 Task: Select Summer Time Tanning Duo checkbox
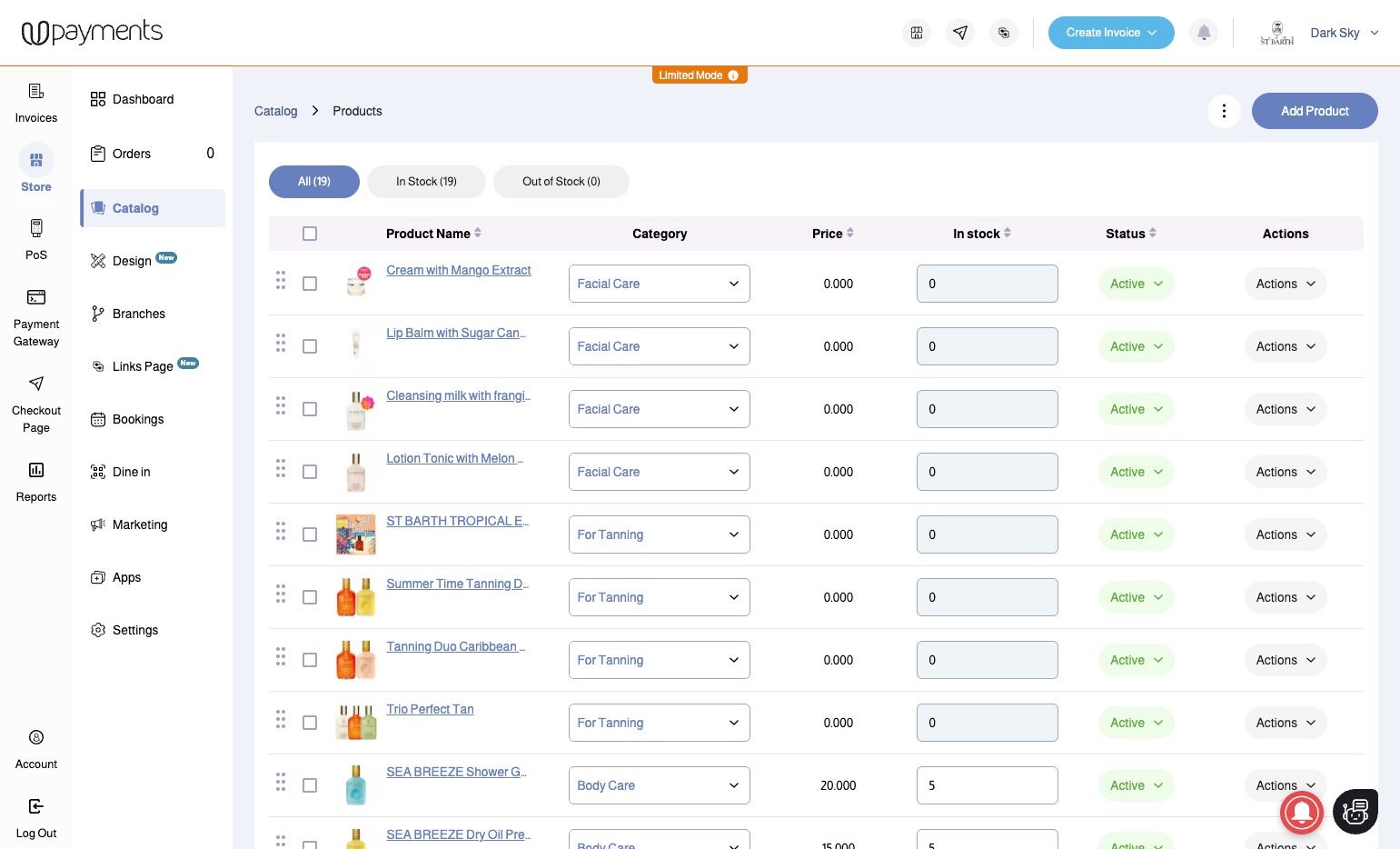[x=310, y=597]
